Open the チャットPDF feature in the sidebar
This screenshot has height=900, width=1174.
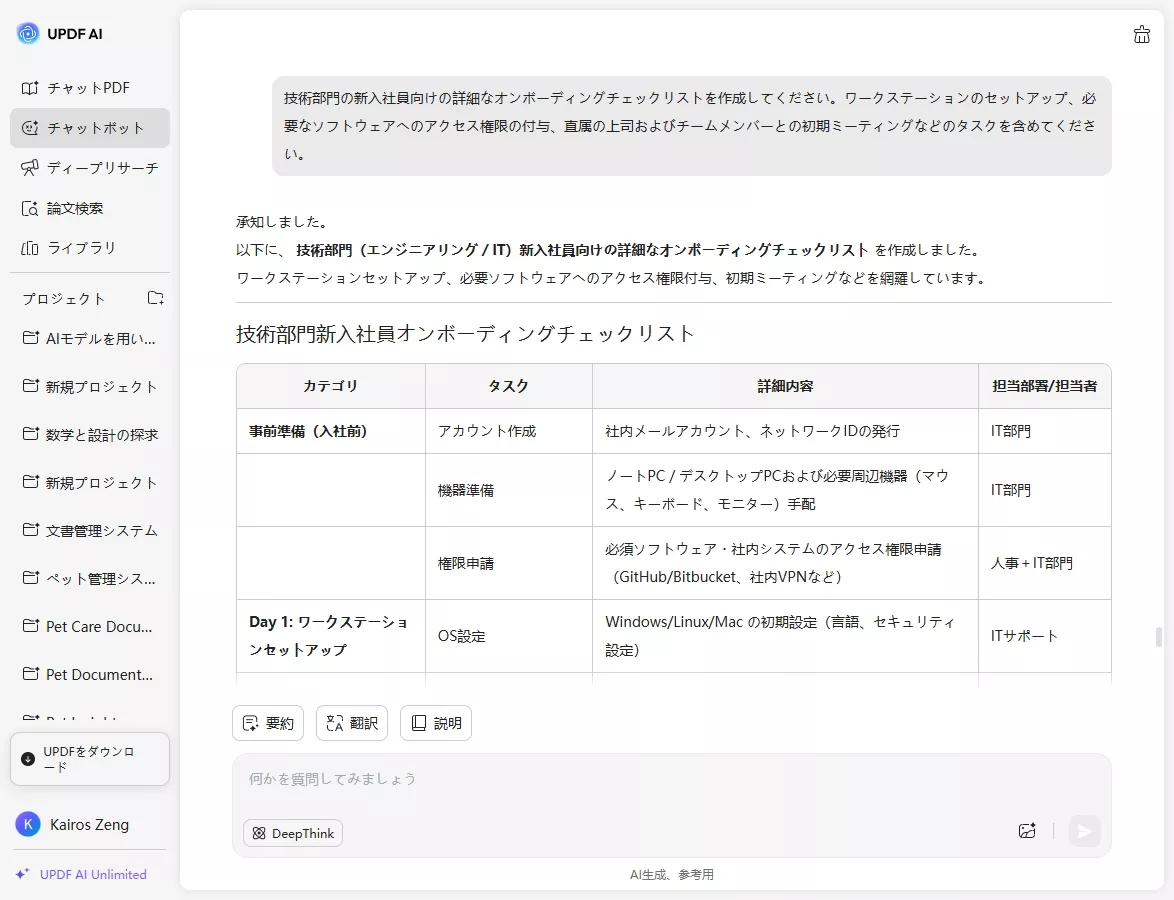[x=89, y=88]
